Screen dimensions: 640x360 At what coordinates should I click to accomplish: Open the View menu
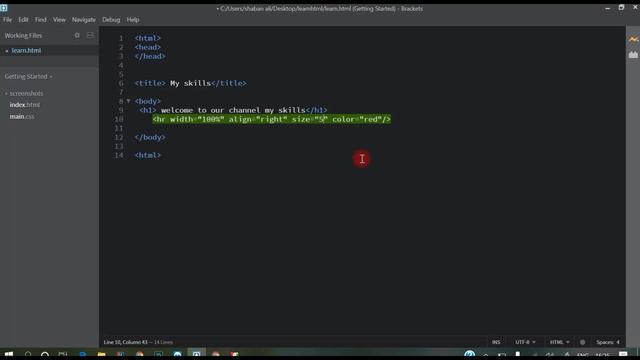(x=59, y=20)
